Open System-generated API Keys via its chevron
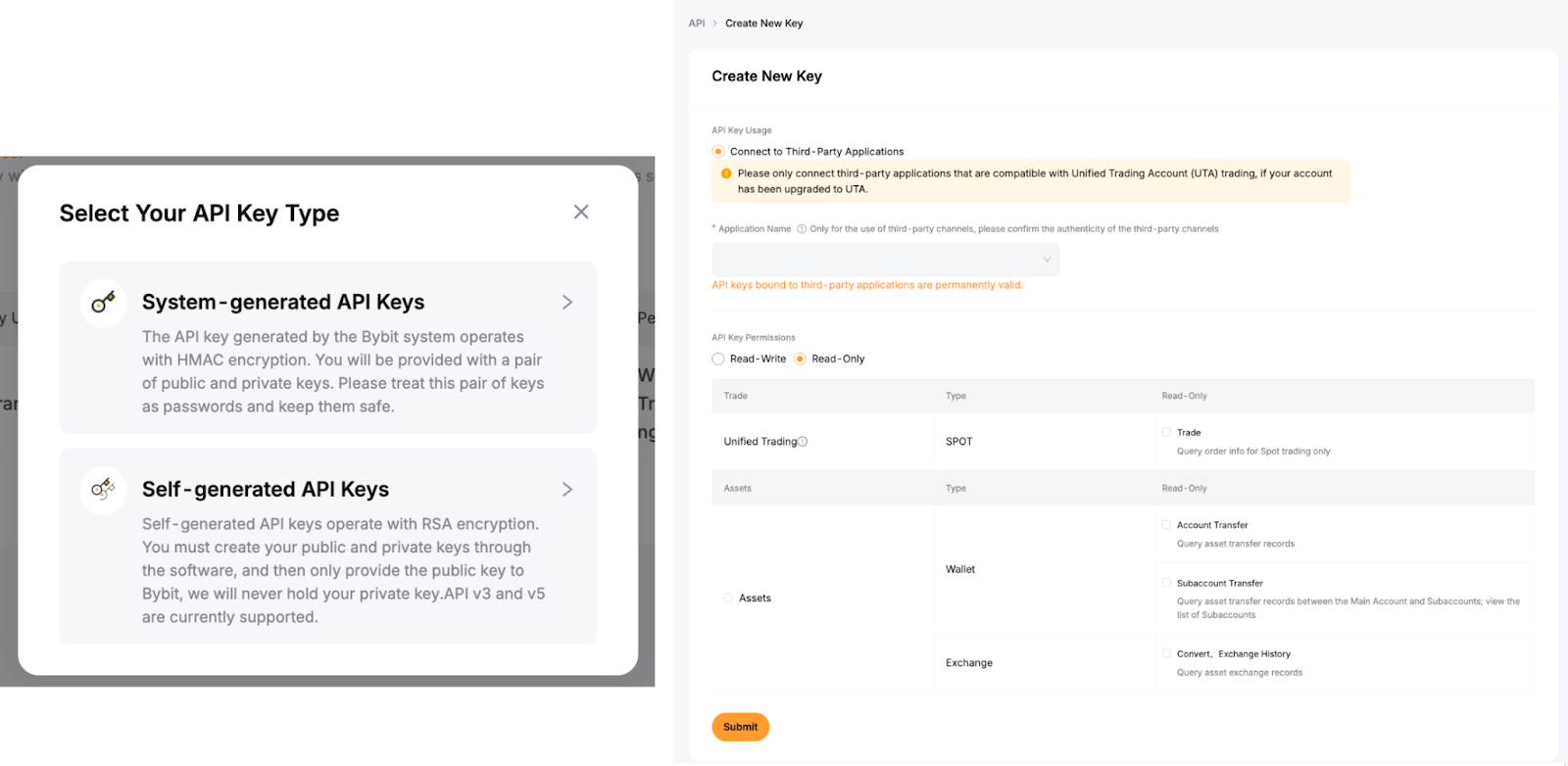1568x766 pixels. 567,303
